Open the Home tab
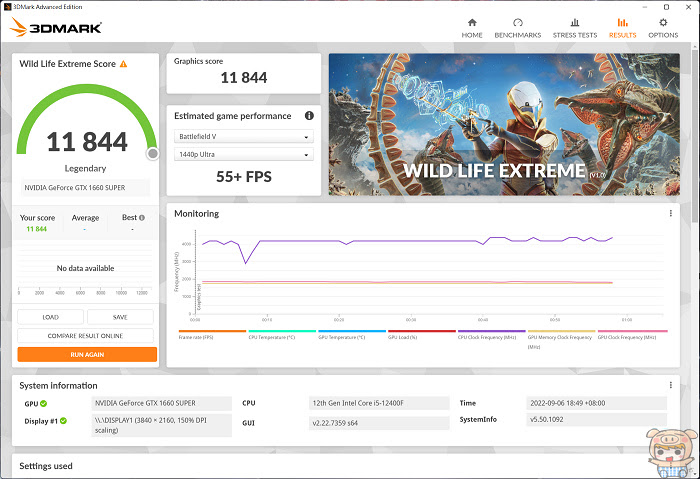This screenshot has width=700, height=479. click(x=472, y=28)
